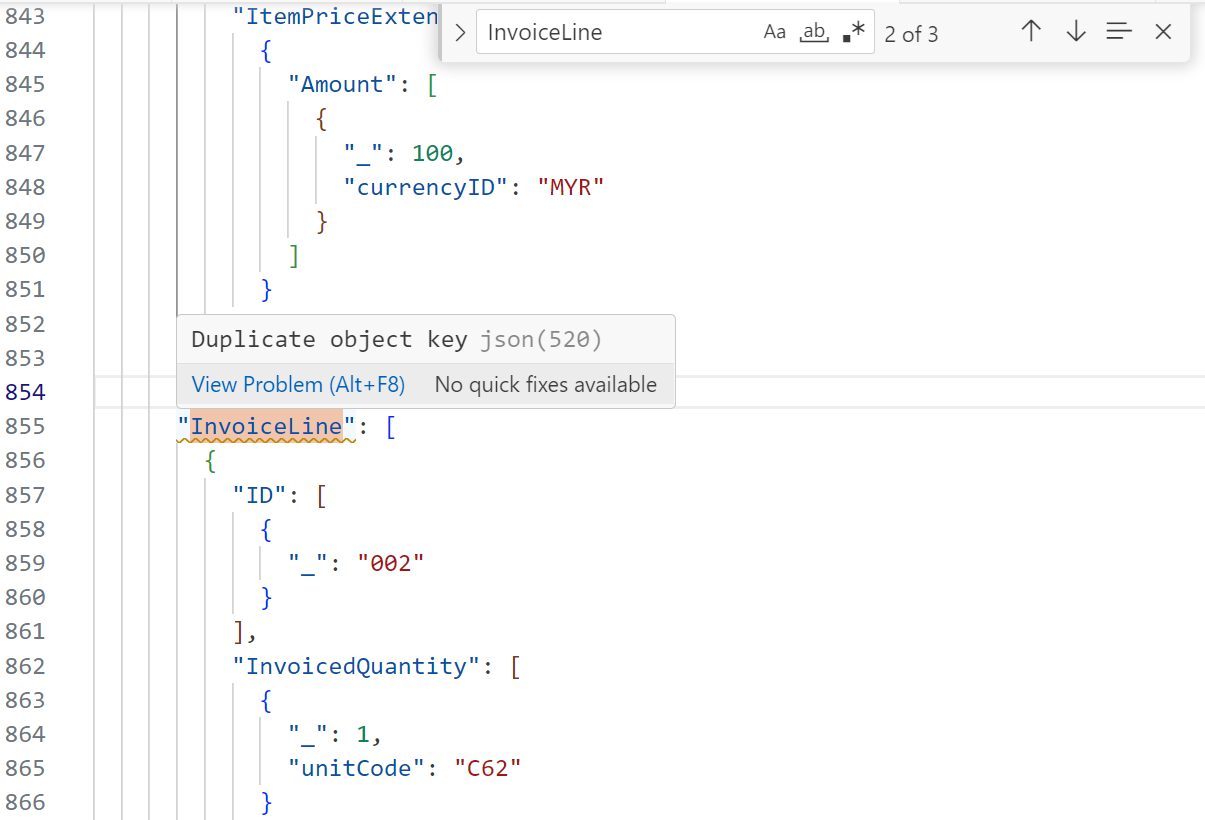Go to previous match arrow
Image resolution: width=1205 pixels, height=820 pixels.
click(1031, 32)
